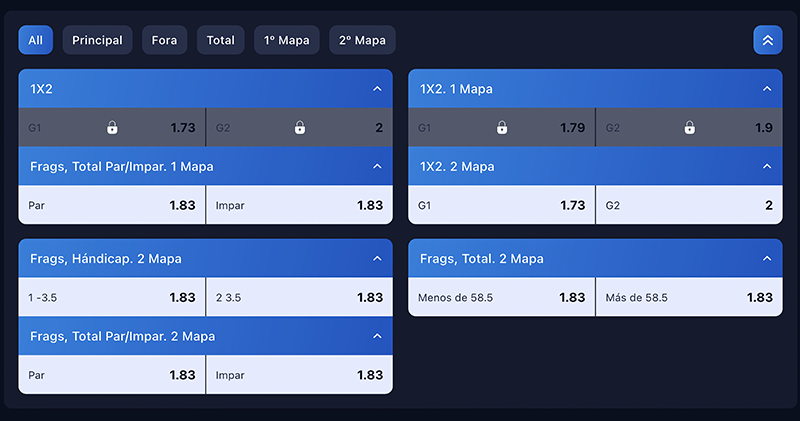Collapse the Frags, Total. 2 Mapa section
800x421 pixels.
[767, 259]
